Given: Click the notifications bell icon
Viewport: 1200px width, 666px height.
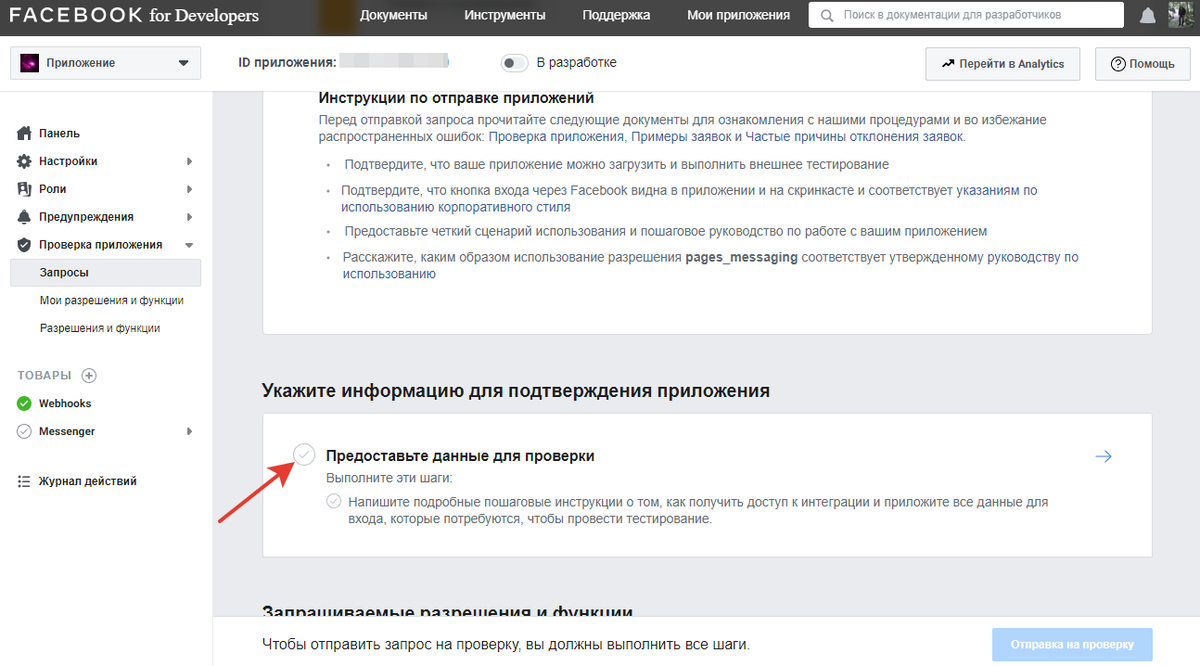Looking at the screenshot, I should pyautogui.click(x=1148, y=15).
